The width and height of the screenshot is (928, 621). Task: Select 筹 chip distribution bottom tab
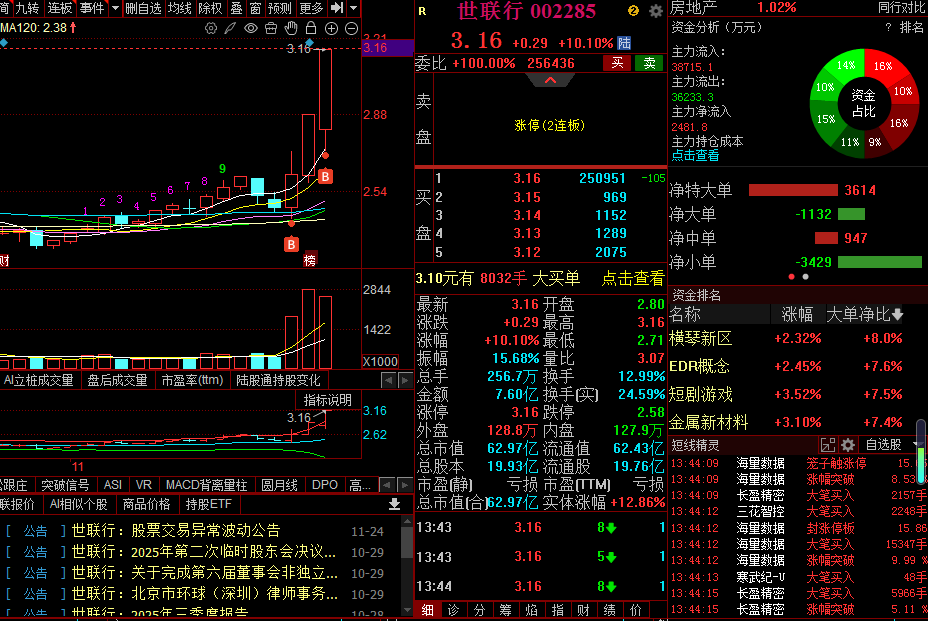(x=505, y=610)
